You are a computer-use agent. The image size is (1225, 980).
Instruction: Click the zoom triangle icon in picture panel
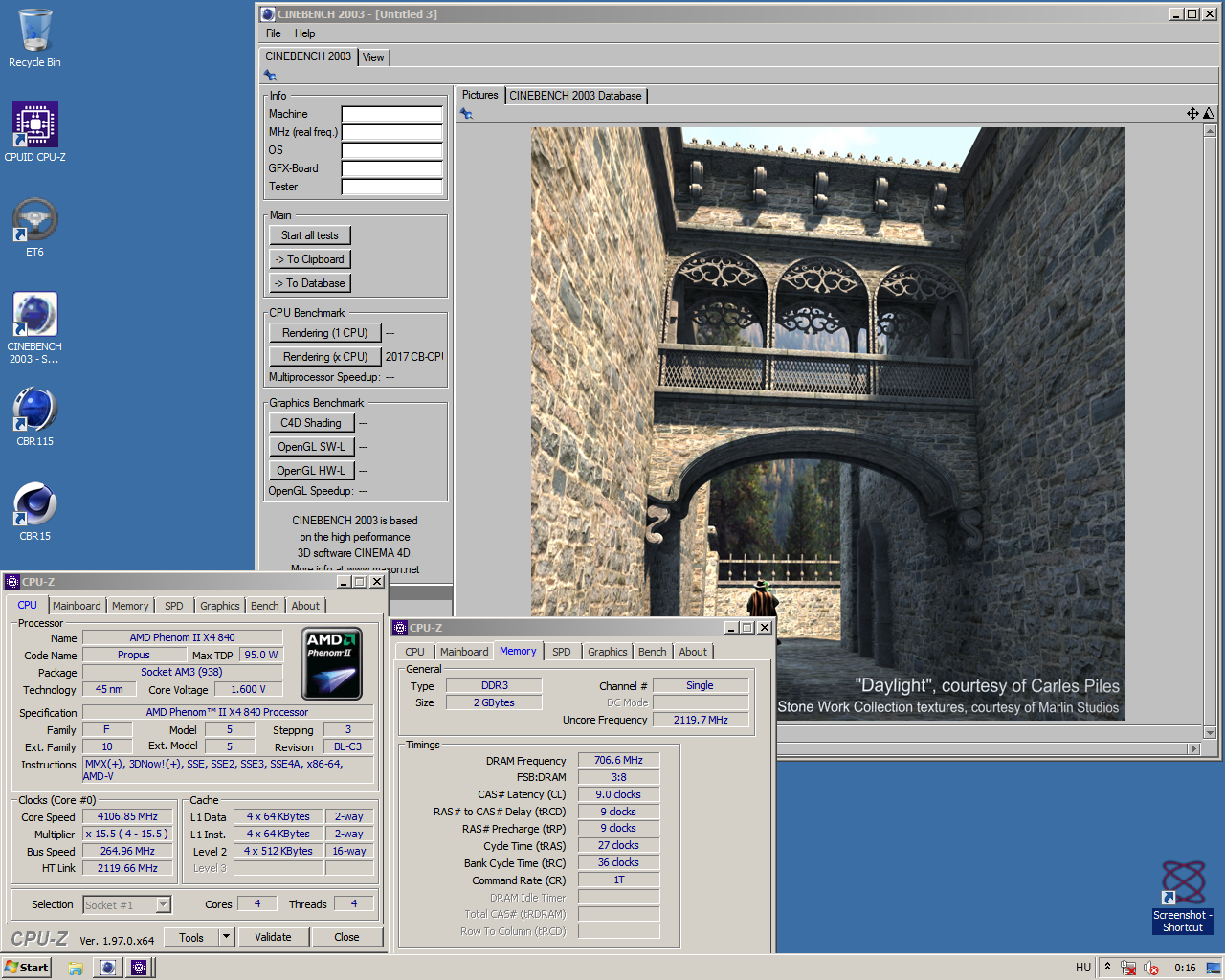[x=1209, y=113]
